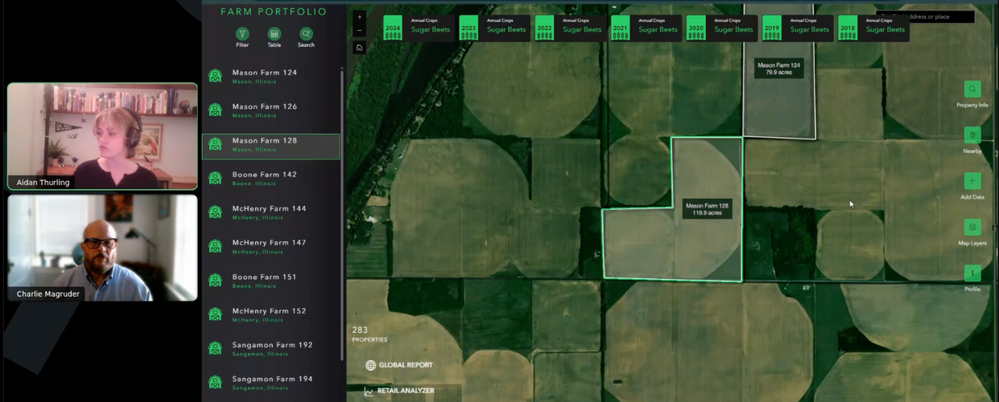Click the Mason Farm 128 map label
This screenshot has width=999, height=402.
(x=707, y=209)
